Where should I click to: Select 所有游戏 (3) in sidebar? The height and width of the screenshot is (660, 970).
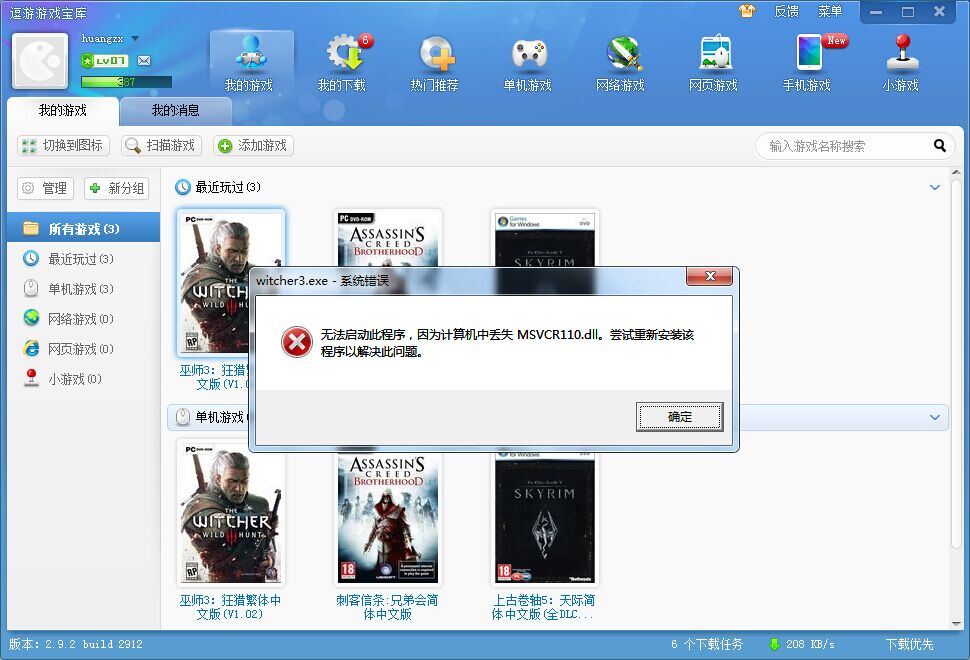[x=84, y=229]
